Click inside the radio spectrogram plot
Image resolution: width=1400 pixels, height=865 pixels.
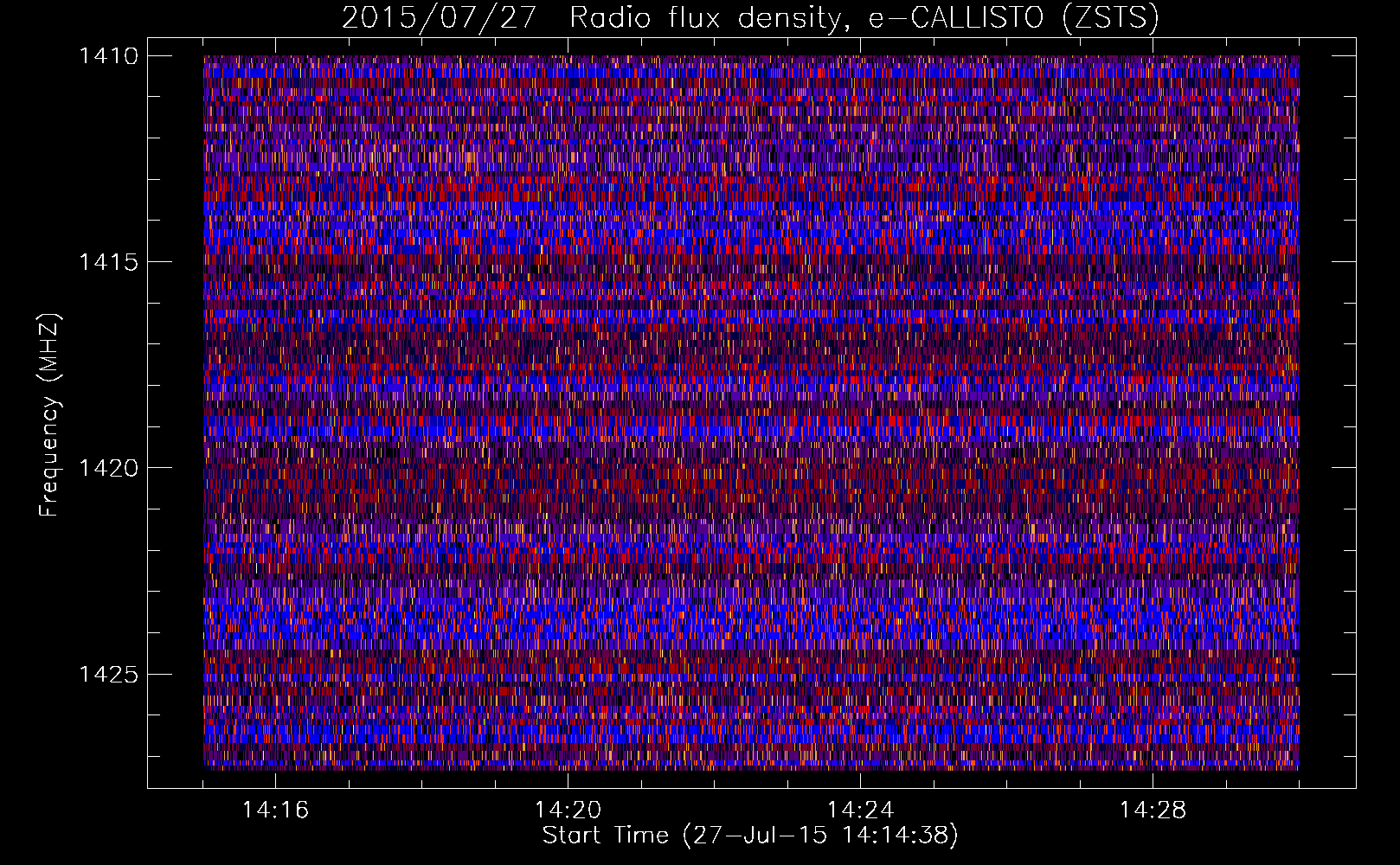[751, 413]
